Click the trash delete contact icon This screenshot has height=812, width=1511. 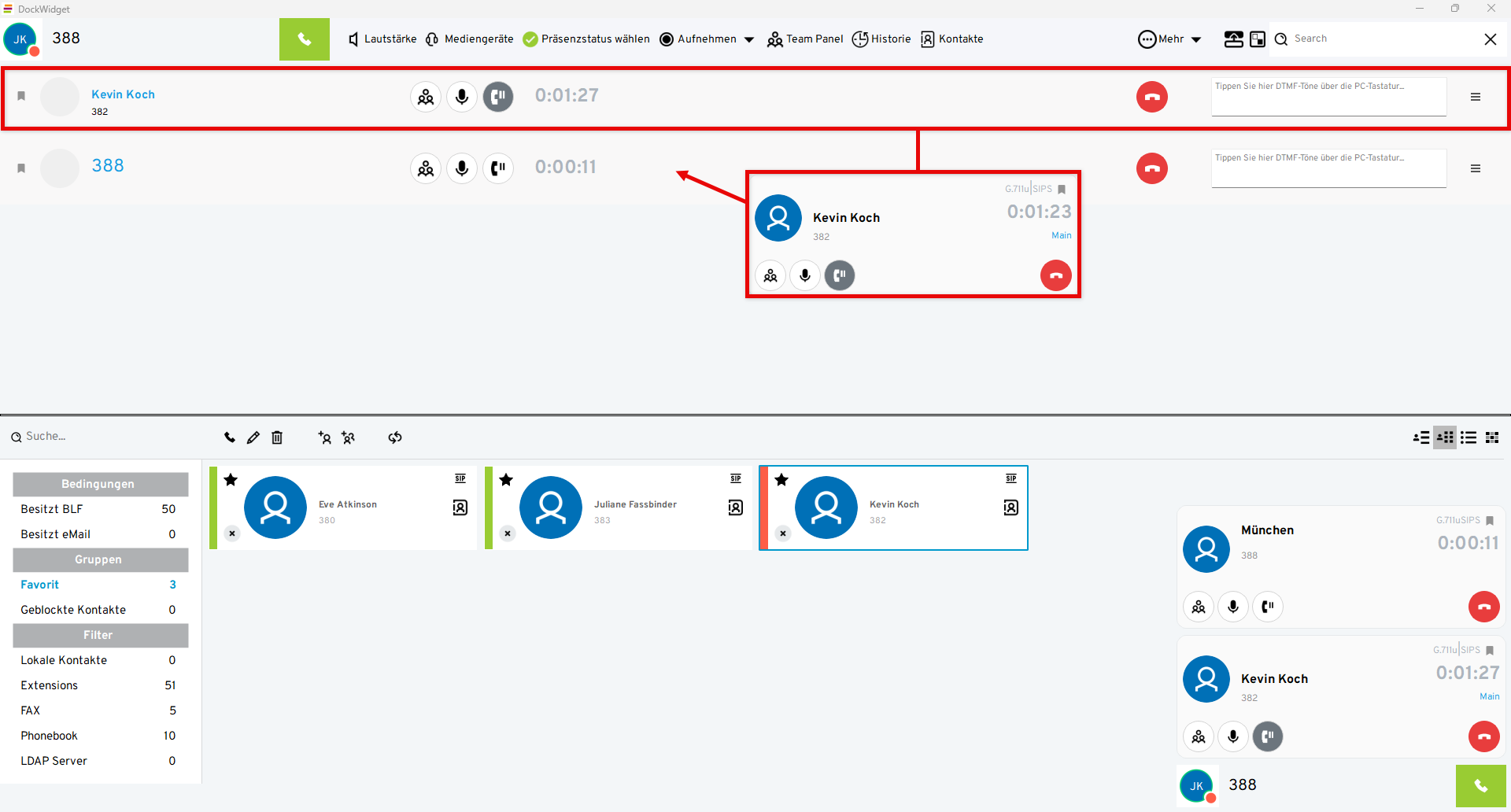(277, 437)
